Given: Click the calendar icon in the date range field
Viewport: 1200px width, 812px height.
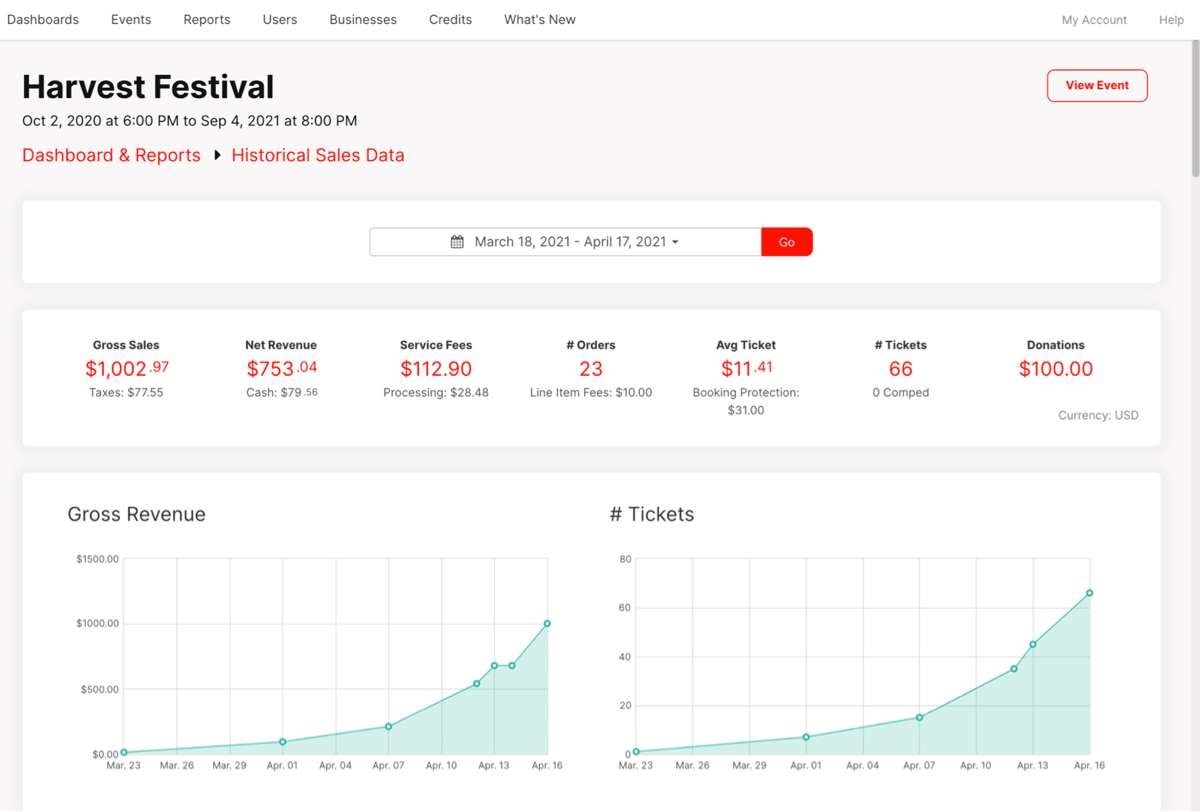Looking at the screenshot, I should coord(457,240).
